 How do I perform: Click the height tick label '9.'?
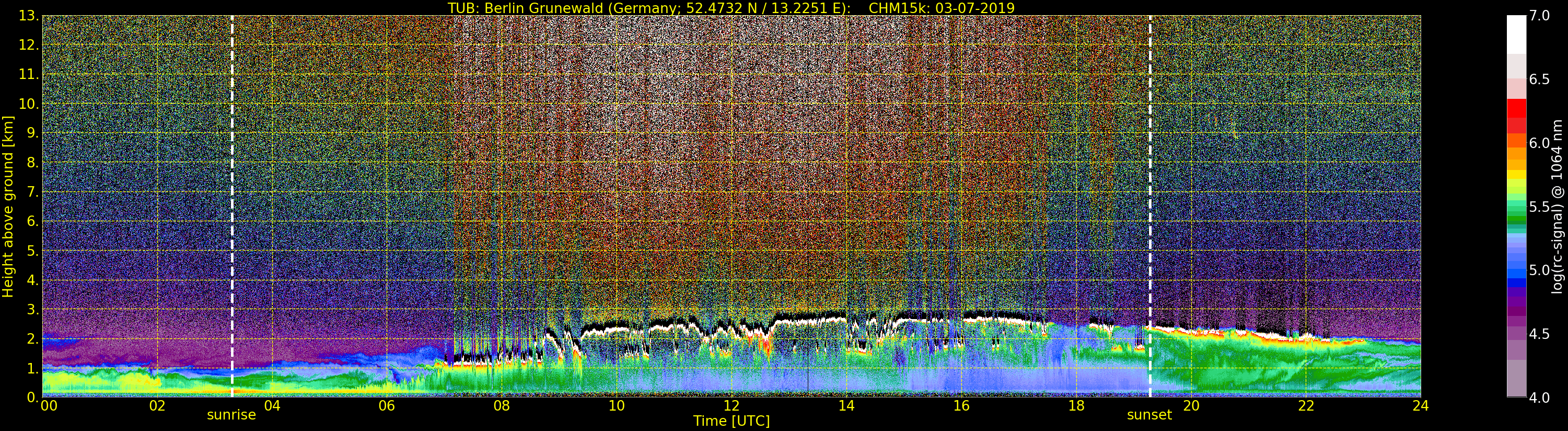[x=32, y=133]
